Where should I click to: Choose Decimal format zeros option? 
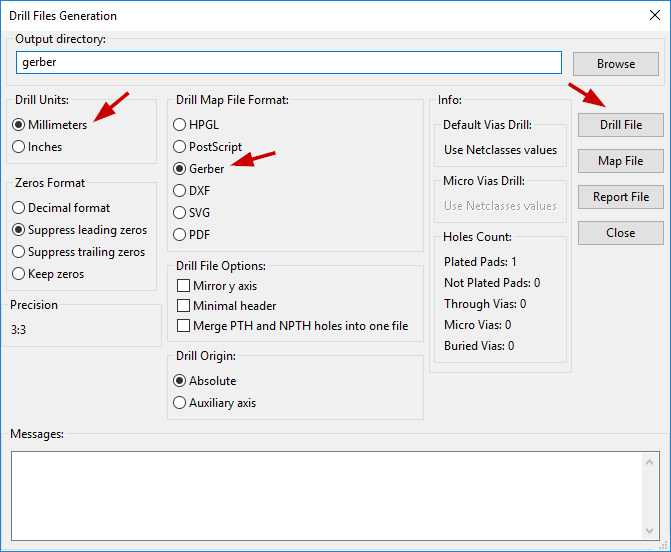click(61, 208)
